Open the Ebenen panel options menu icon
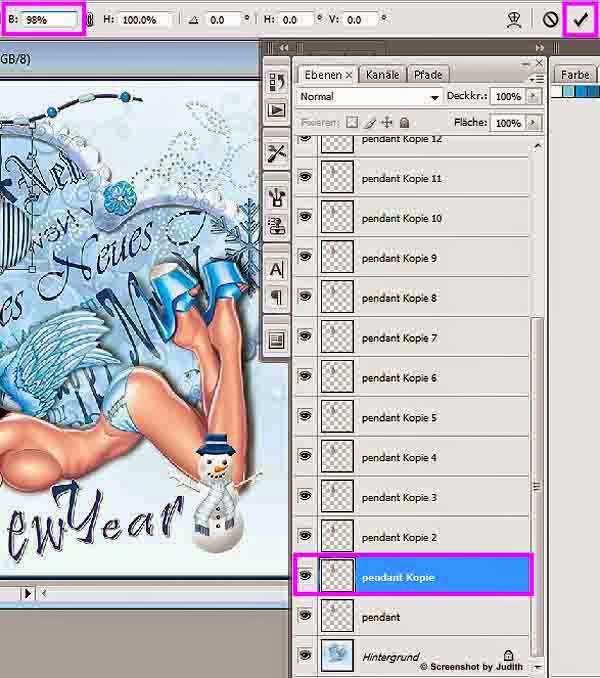 [537, 79]
